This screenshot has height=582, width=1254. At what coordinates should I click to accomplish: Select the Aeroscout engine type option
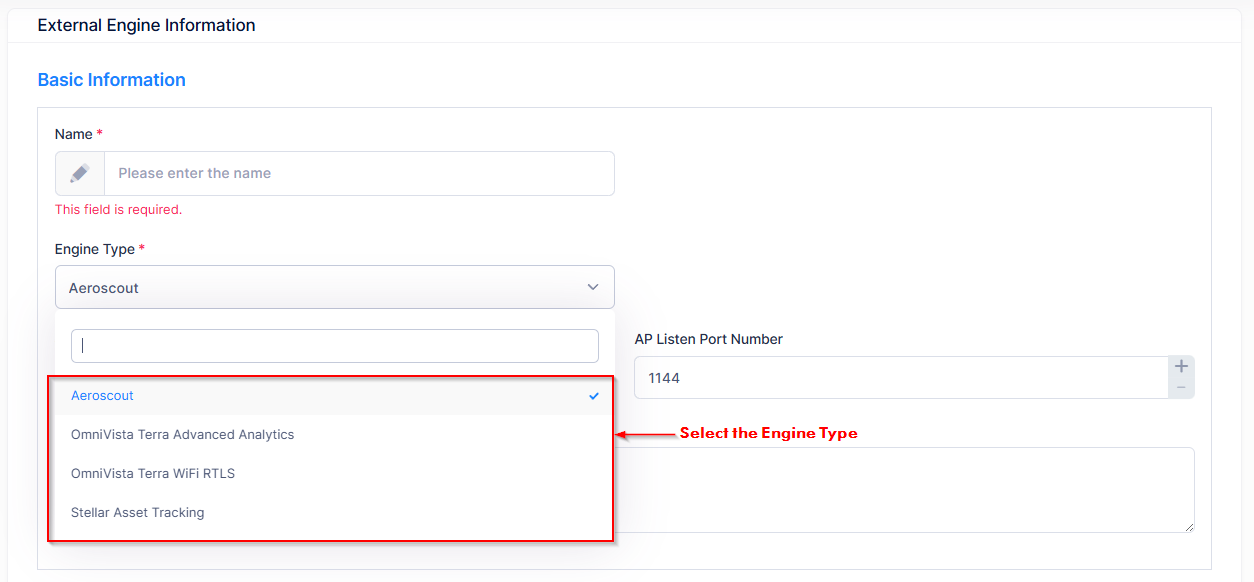point(102,396)
